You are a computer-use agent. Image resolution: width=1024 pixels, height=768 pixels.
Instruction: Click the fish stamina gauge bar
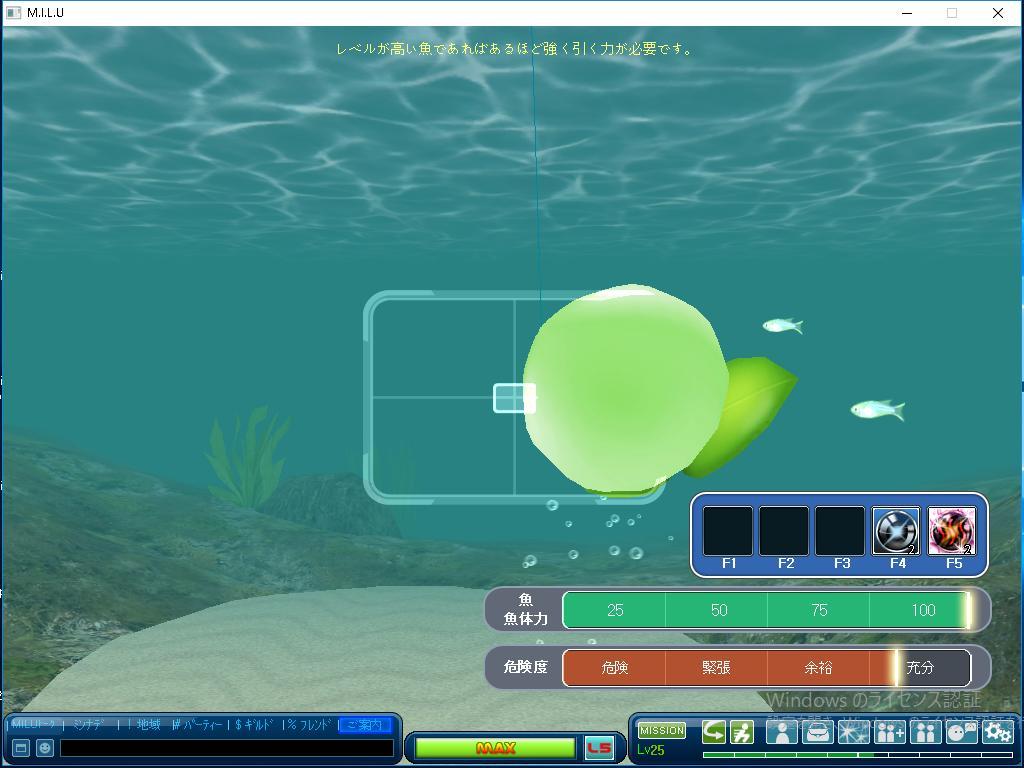766,610
